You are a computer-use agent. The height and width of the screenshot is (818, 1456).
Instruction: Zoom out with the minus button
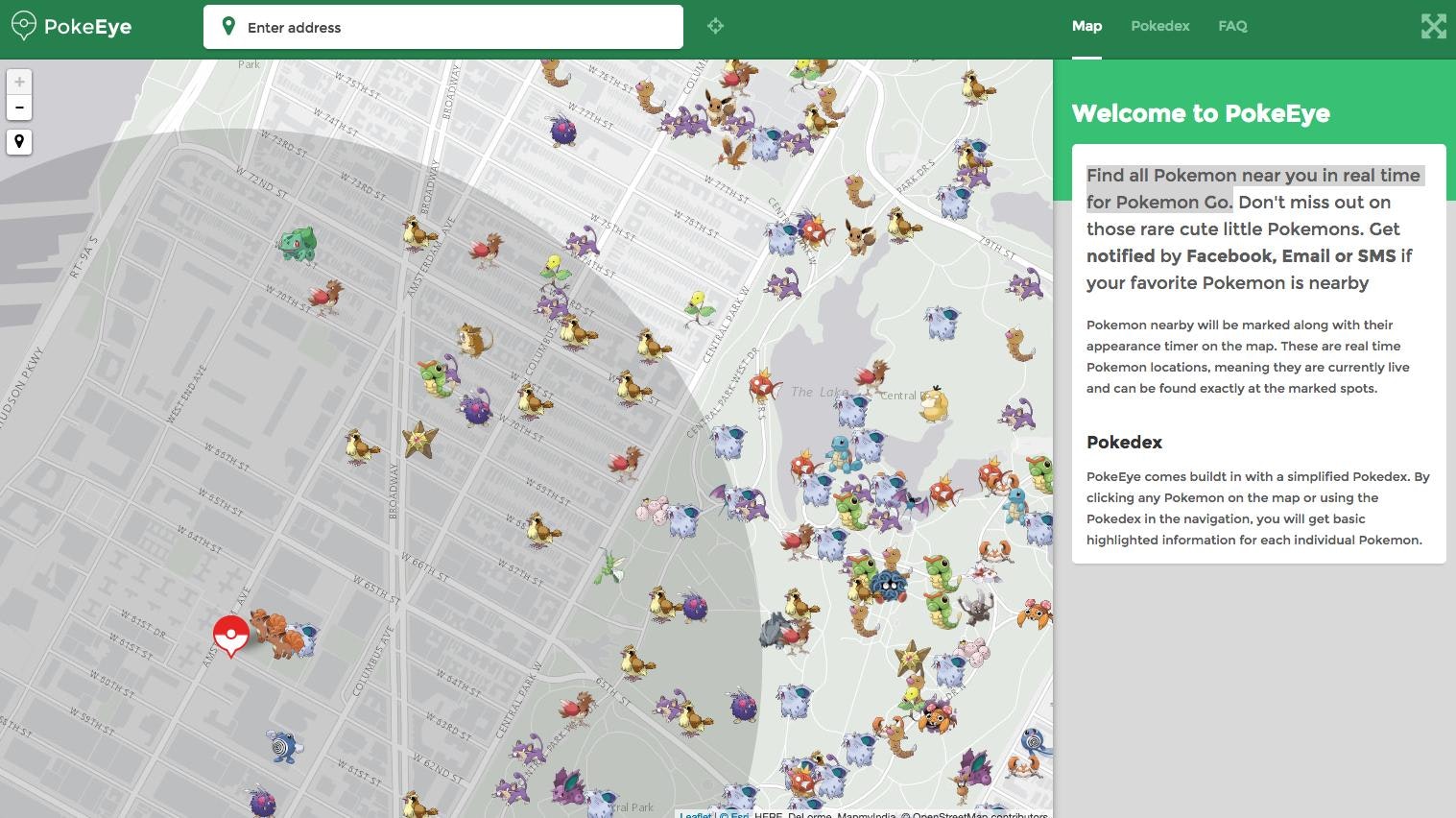(x=19, y=107)
